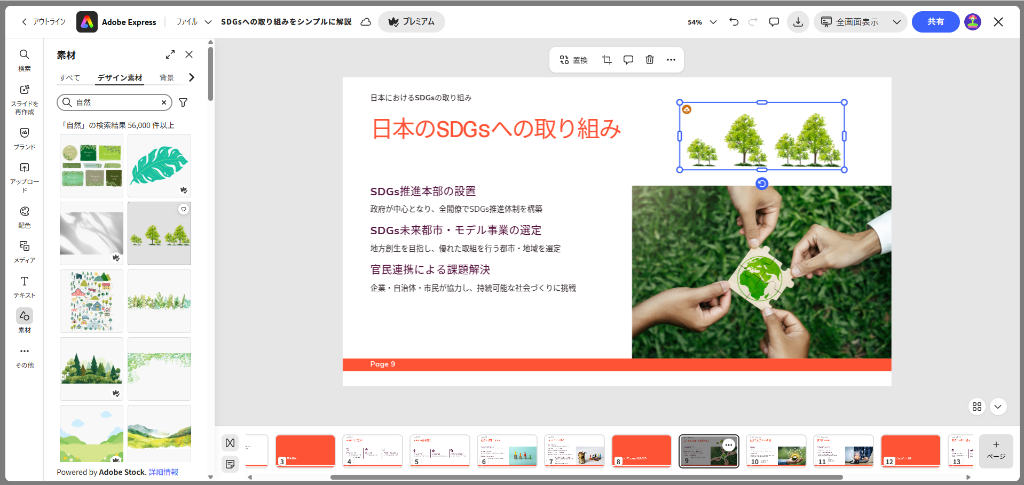Select slide 10 thumbnail in filmstrip

776,450
